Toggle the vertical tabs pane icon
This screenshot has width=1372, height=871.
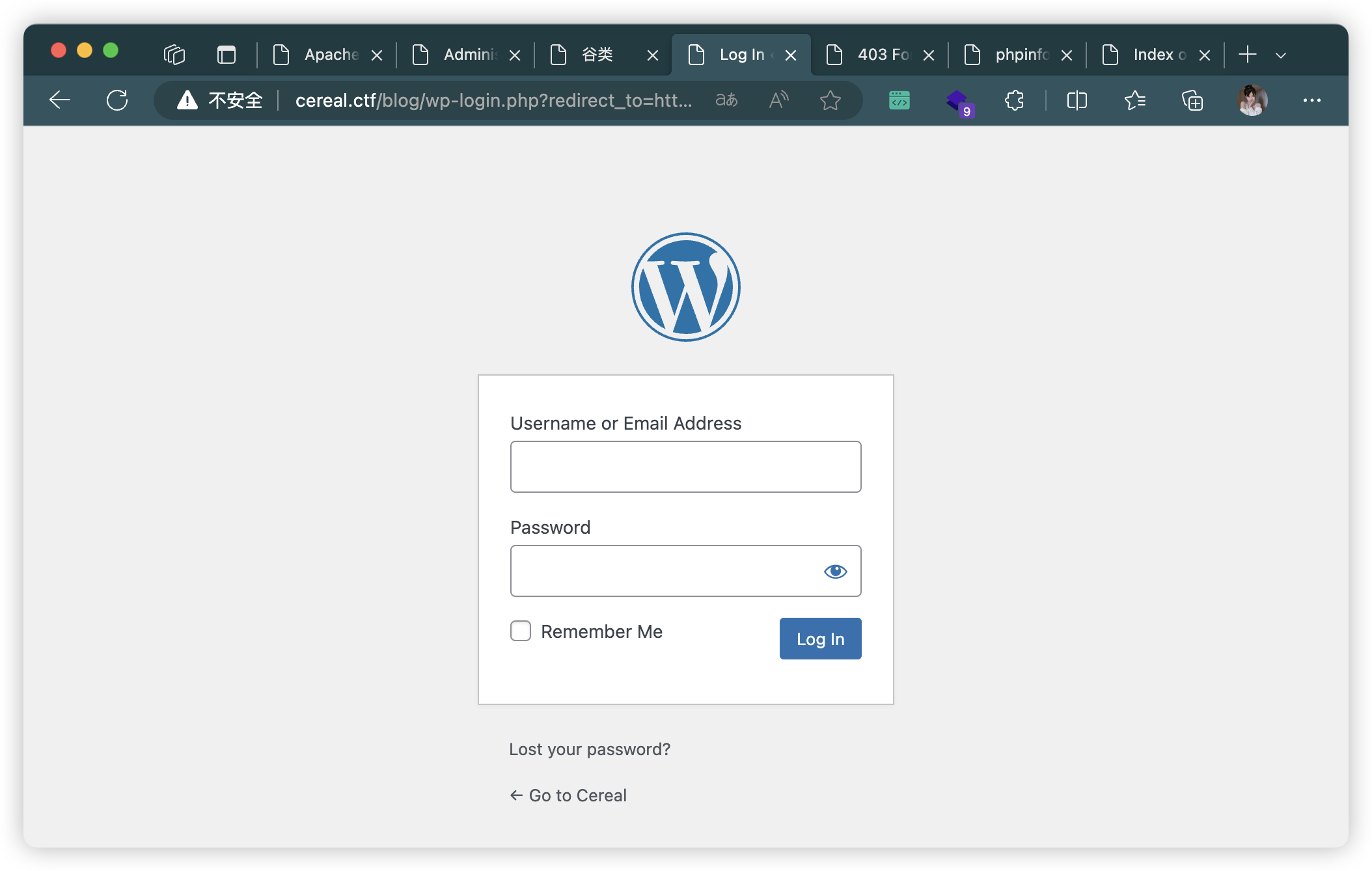[226, 55]
